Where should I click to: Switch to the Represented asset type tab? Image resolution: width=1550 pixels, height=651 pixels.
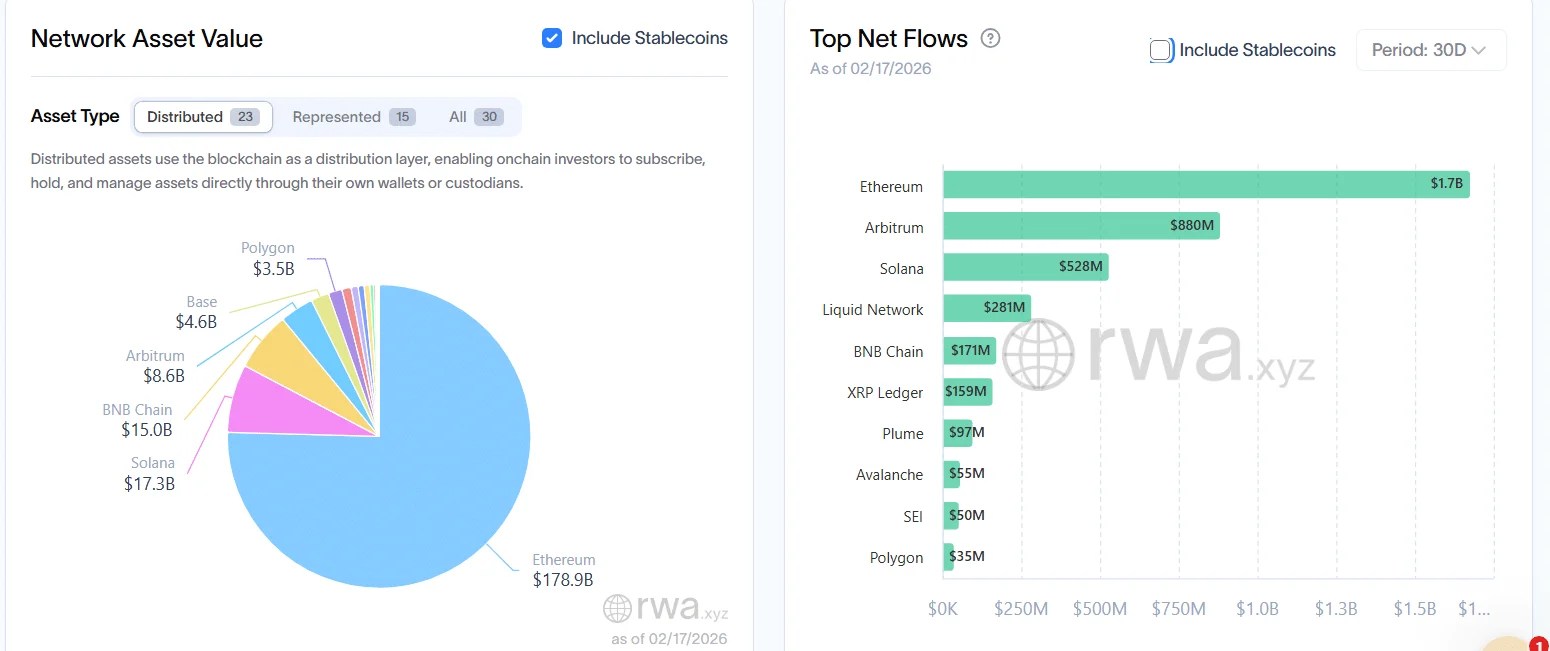point(353,117)
